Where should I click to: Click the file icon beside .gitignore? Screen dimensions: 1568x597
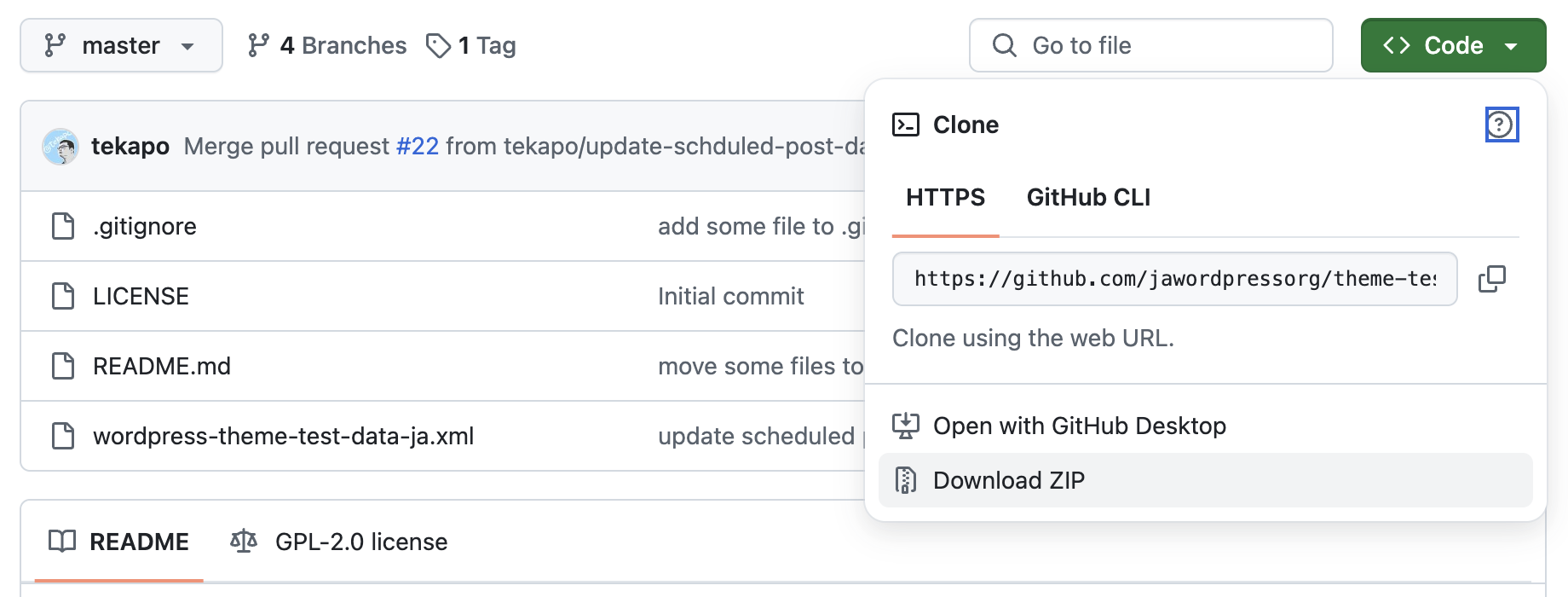click(x=63, y=227)
